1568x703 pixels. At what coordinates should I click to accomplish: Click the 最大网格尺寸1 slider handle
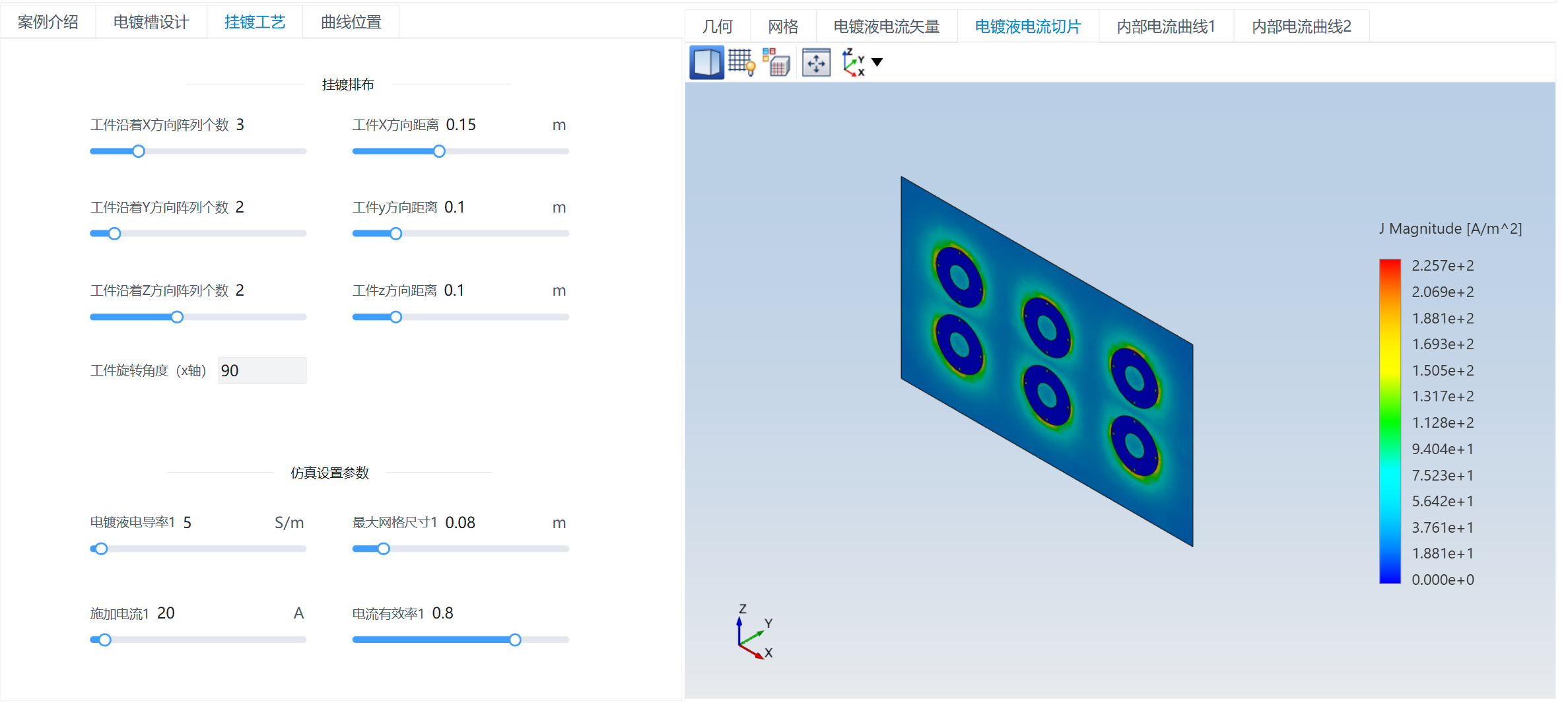point(384,549)
